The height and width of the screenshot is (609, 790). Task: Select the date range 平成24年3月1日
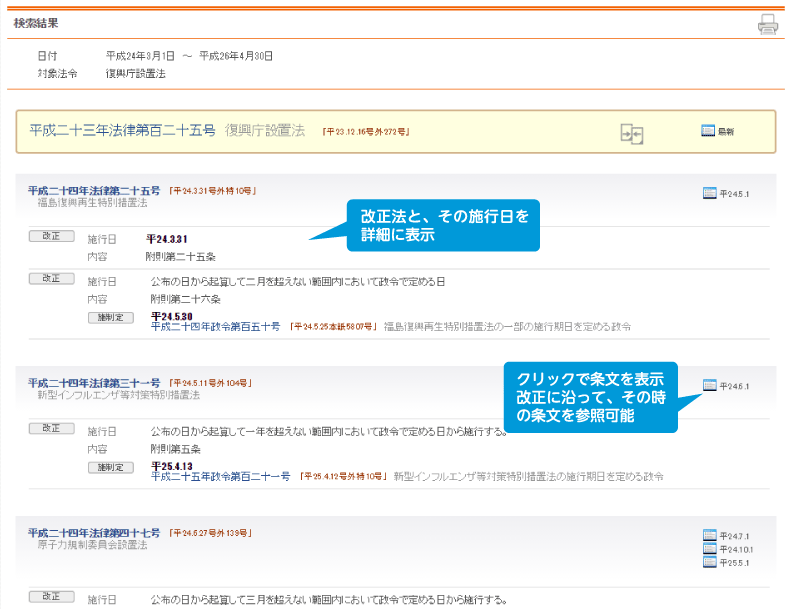pyautogui.click(x=141, y=56)
